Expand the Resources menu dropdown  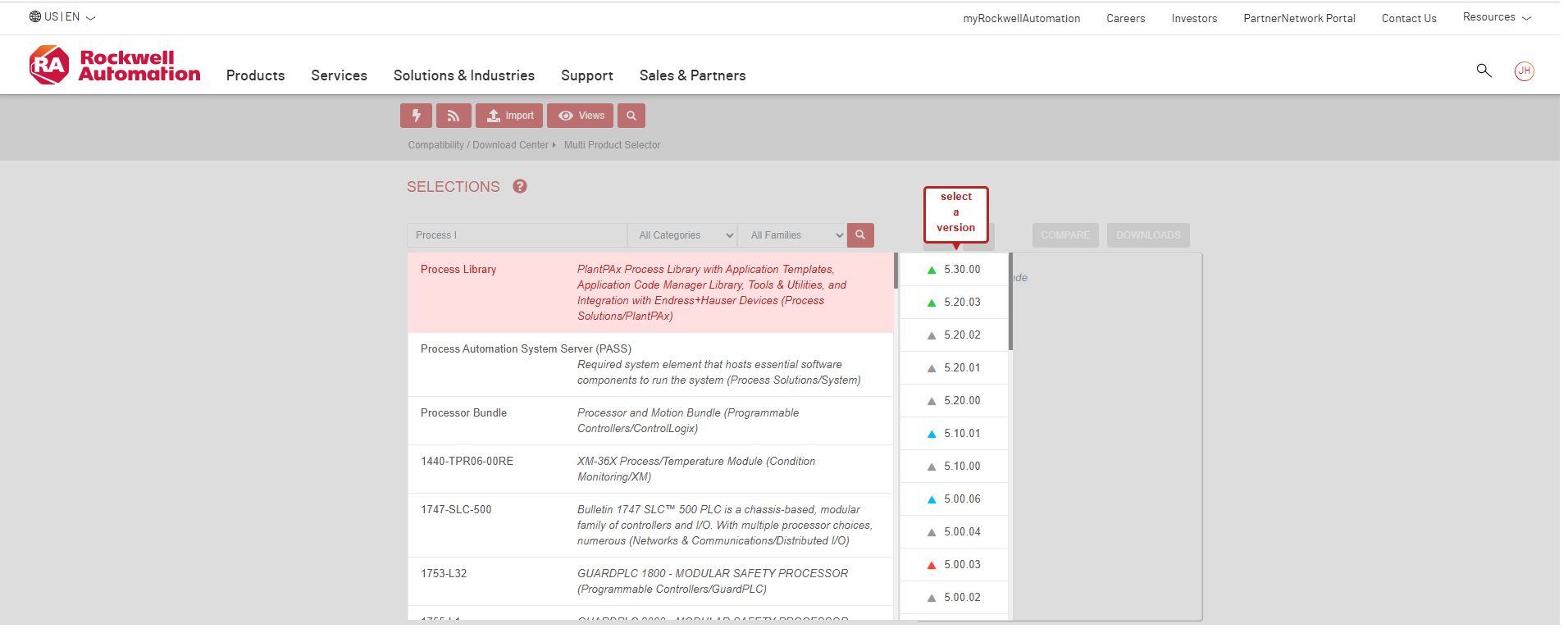point(1497,17)
